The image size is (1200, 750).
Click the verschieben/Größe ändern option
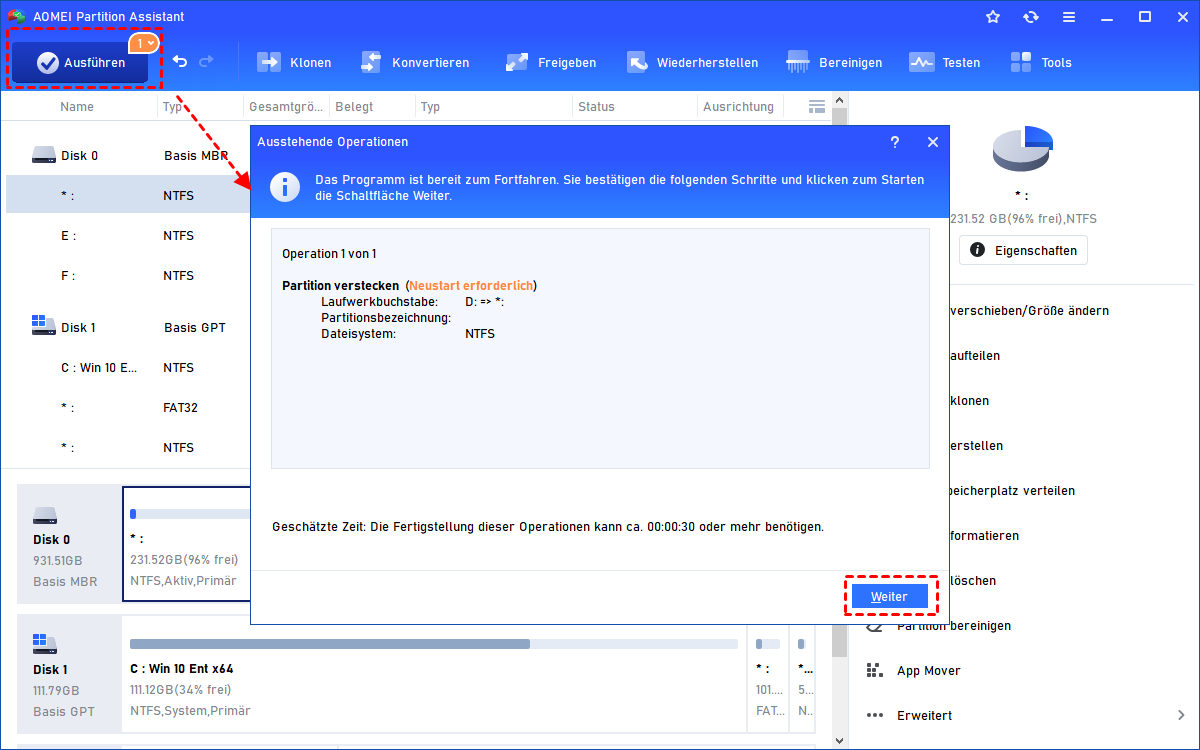point(1028,310)
